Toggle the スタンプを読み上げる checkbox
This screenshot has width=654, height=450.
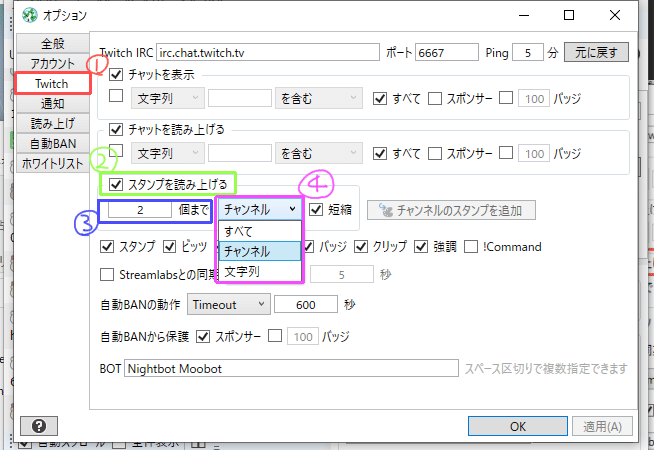pyautogui.click(x=116, y=184)
